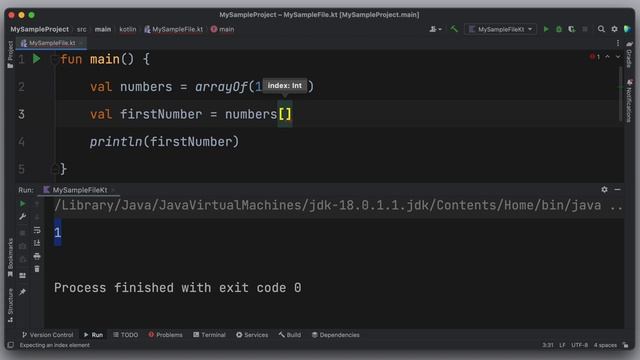Change 4 spaces indent setting
Viewport: 640px width, 360px height.
(605, 345)
